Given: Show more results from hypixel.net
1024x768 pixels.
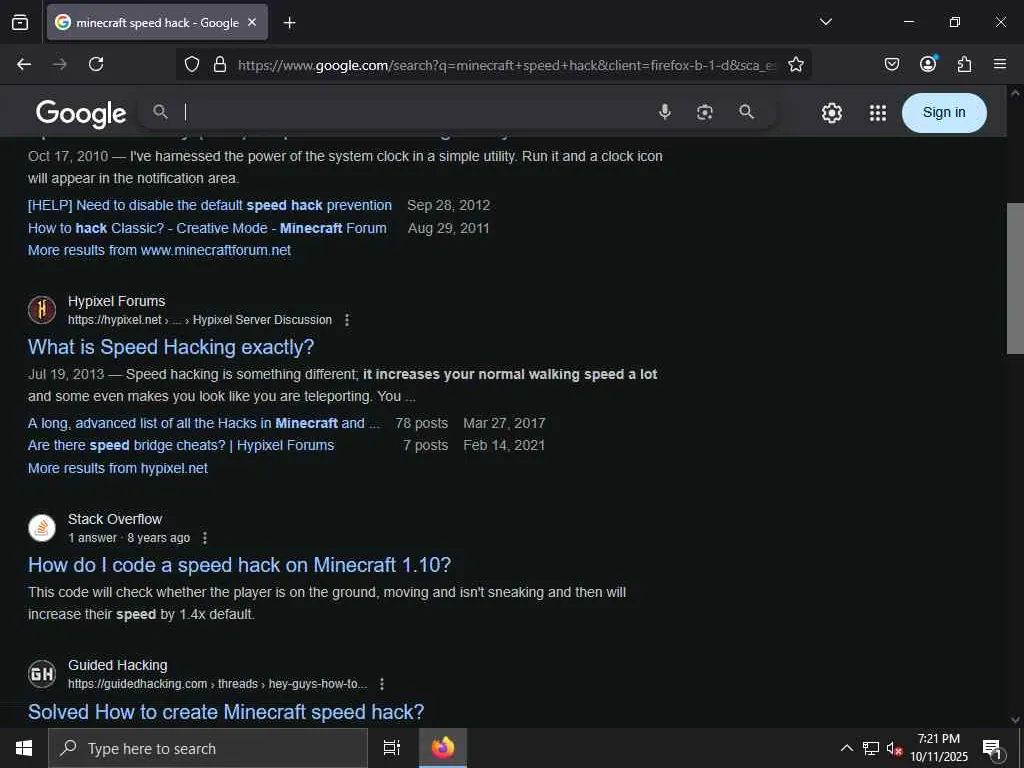Looking at the screenshot, I should 118,468.
